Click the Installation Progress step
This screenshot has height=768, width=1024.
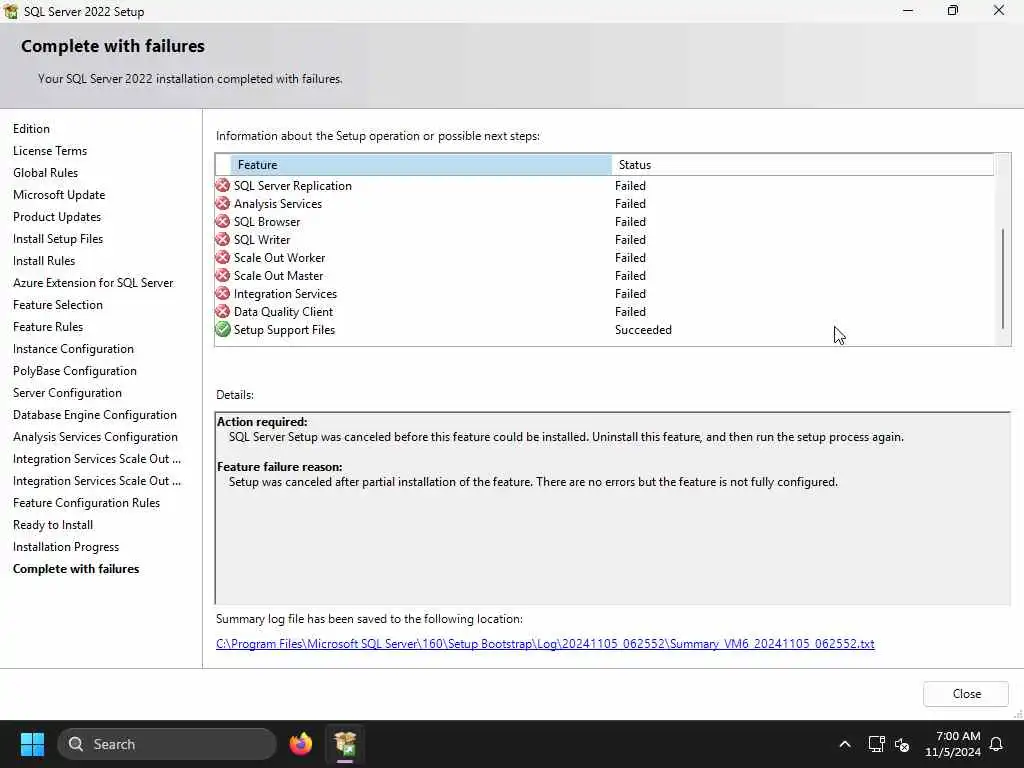66,547
